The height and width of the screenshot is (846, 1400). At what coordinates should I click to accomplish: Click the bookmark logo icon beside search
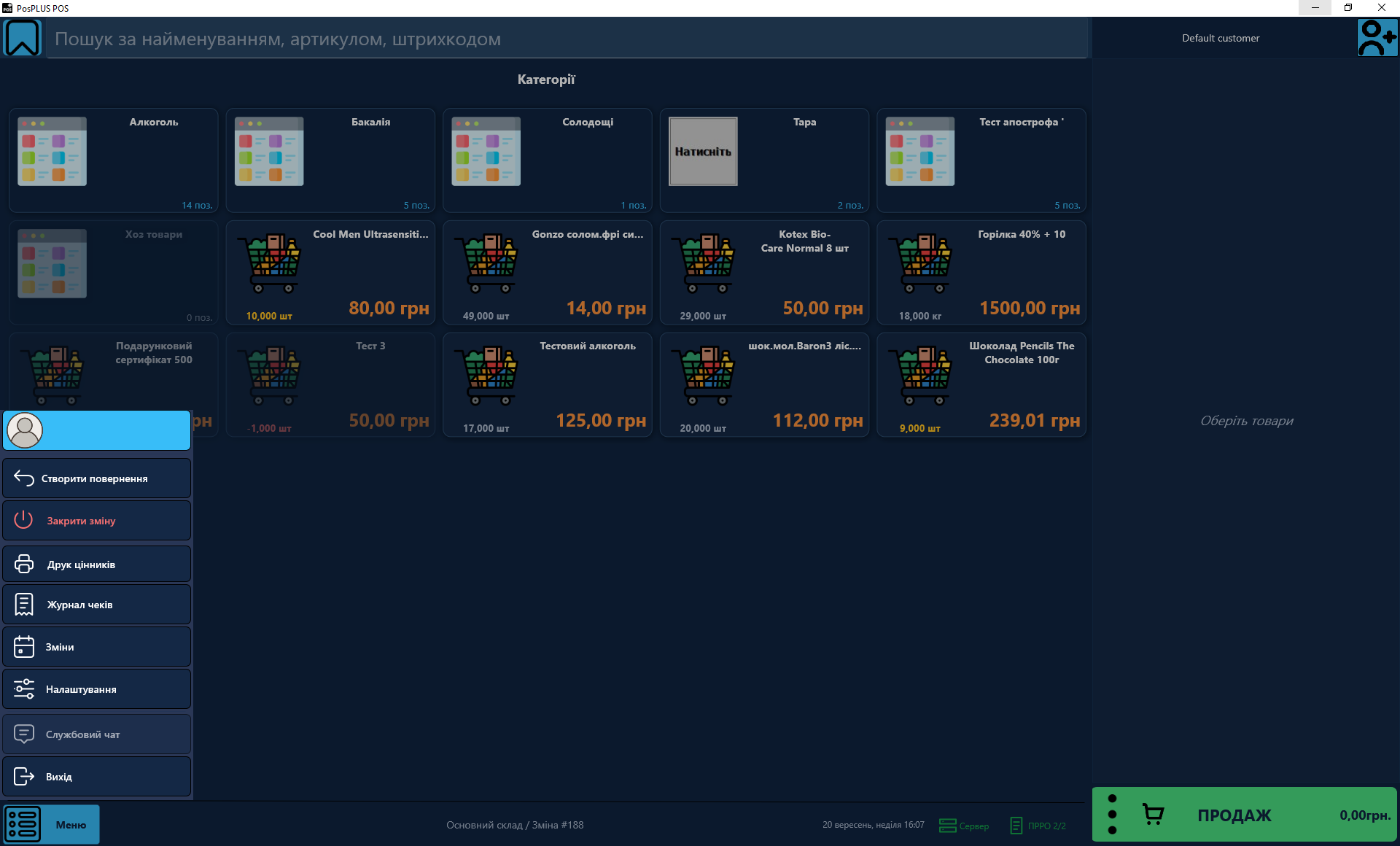[x=23, y=38]
